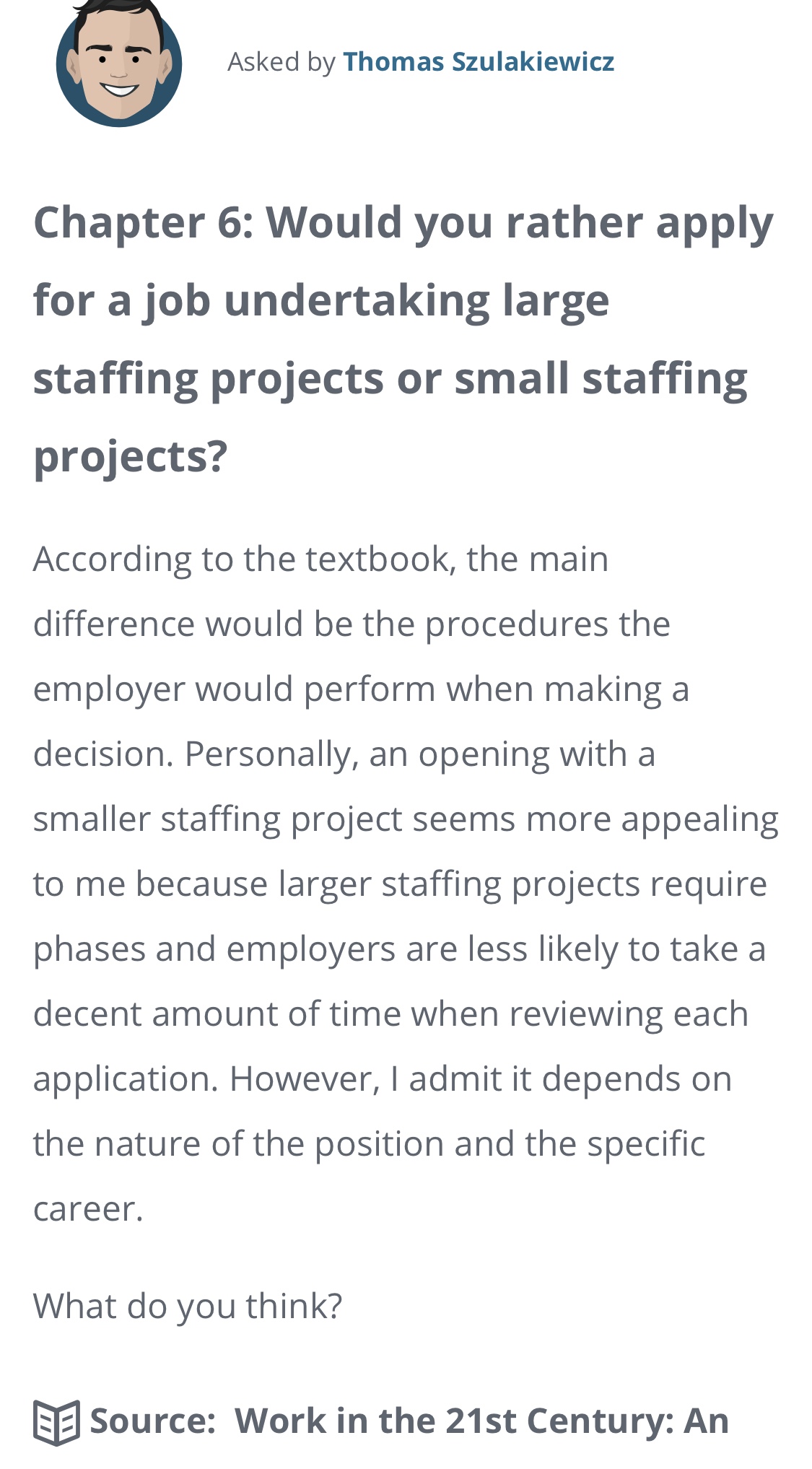Click the open book Source icon
The width and height of the screenshot is (812, 1469).
(56, 1423)
